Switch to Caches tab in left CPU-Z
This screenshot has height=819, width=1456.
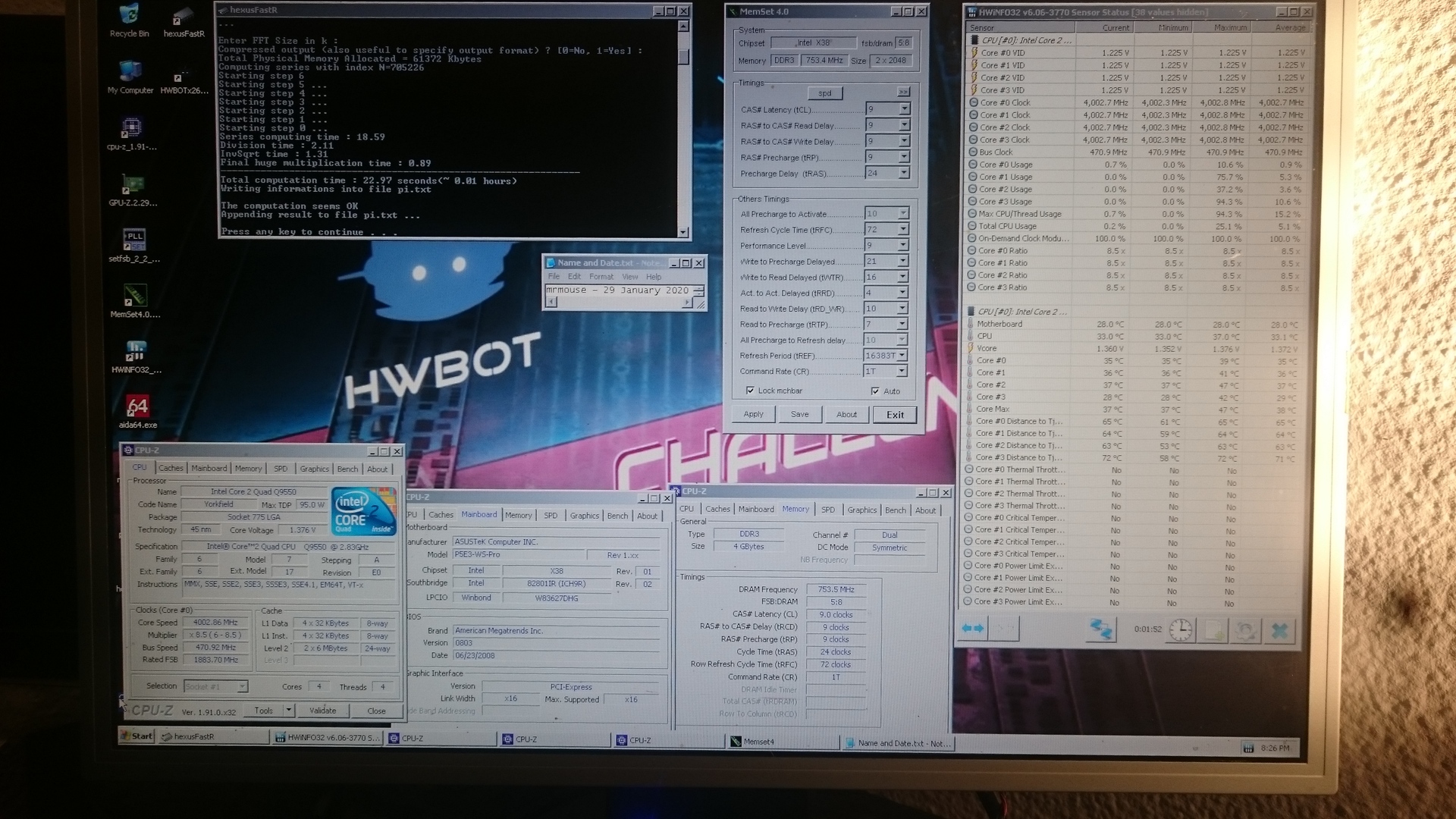(171, 468)
